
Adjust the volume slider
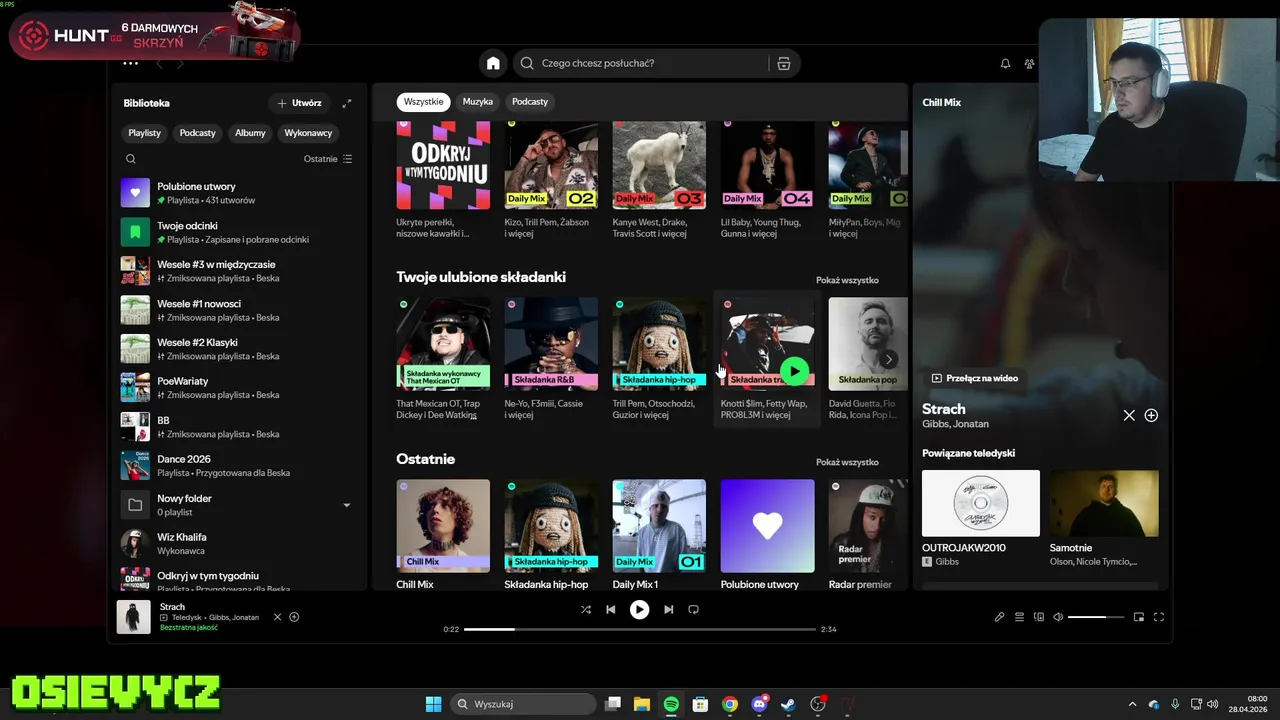tap(1095, 617)
